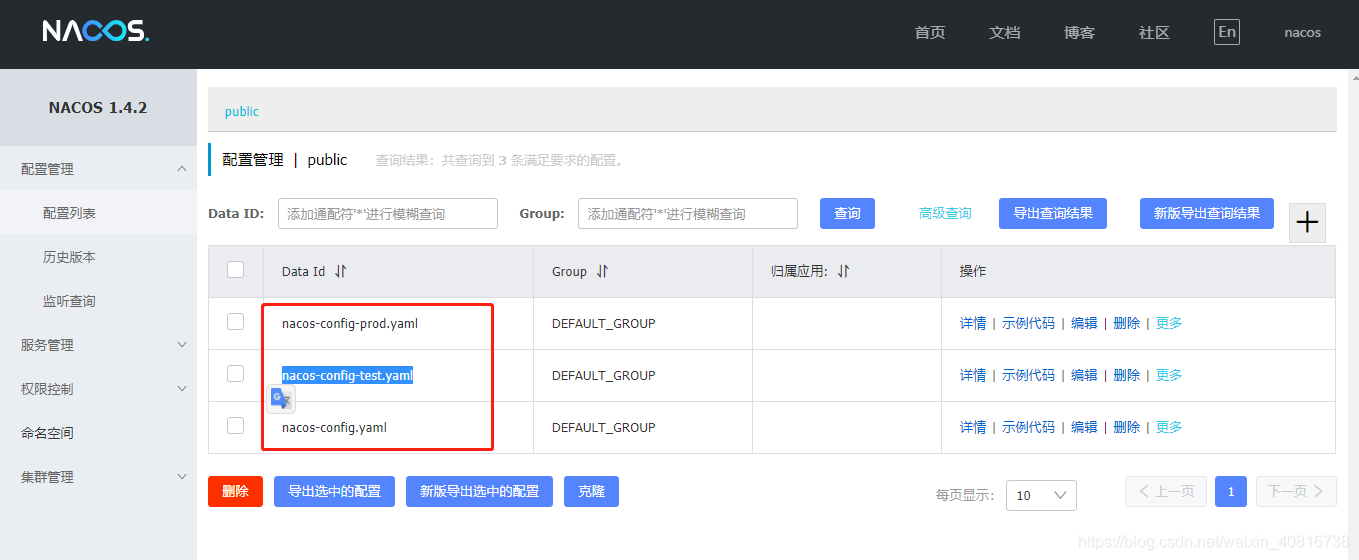Click 删除 link for nacos-config.yaml
1359x560 pixels.
[1126, 427]
